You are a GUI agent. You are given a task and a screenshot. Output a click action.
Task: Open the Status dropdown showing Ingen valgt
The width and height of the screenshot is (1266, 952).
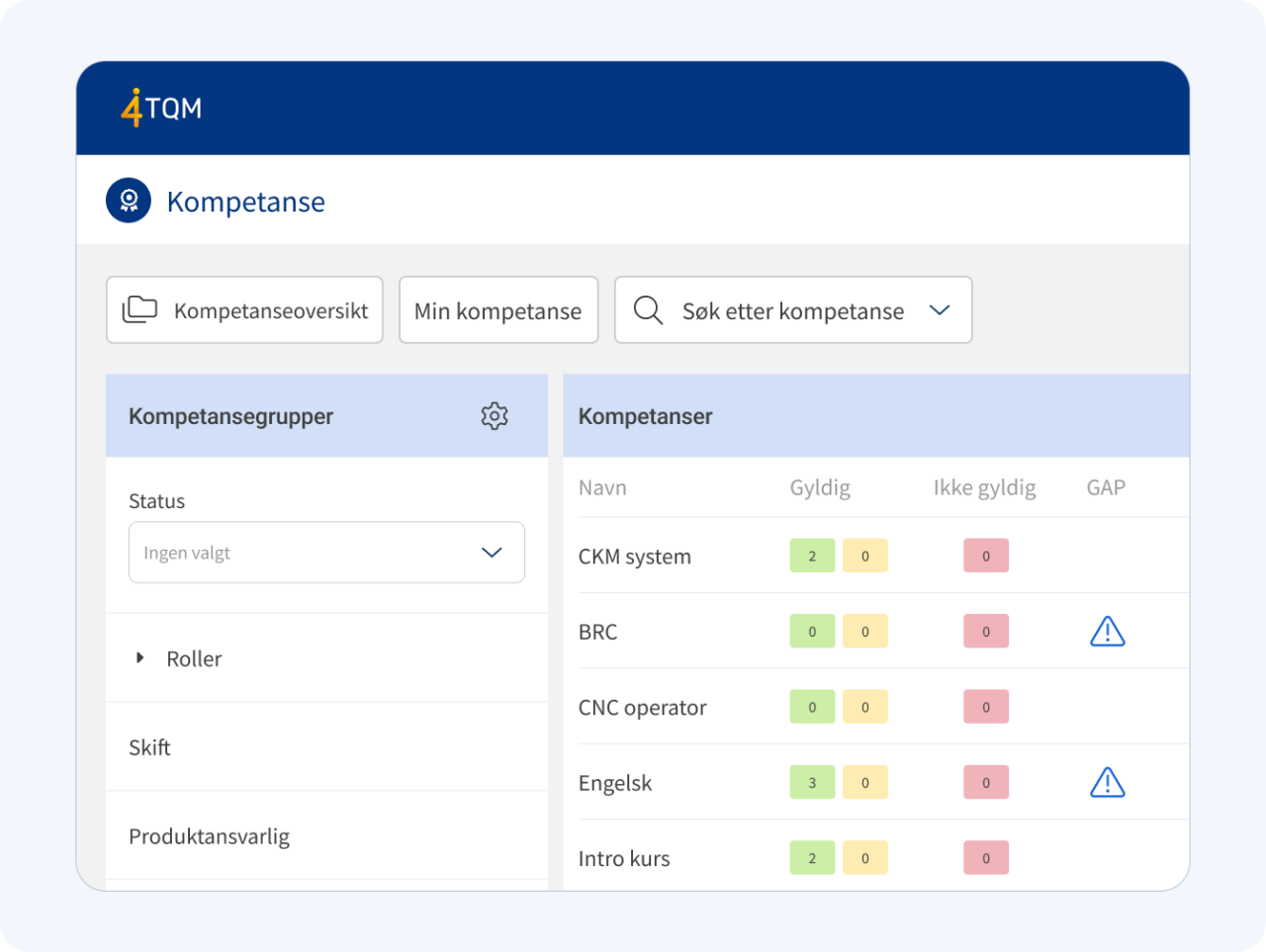(x=326, y=553)
